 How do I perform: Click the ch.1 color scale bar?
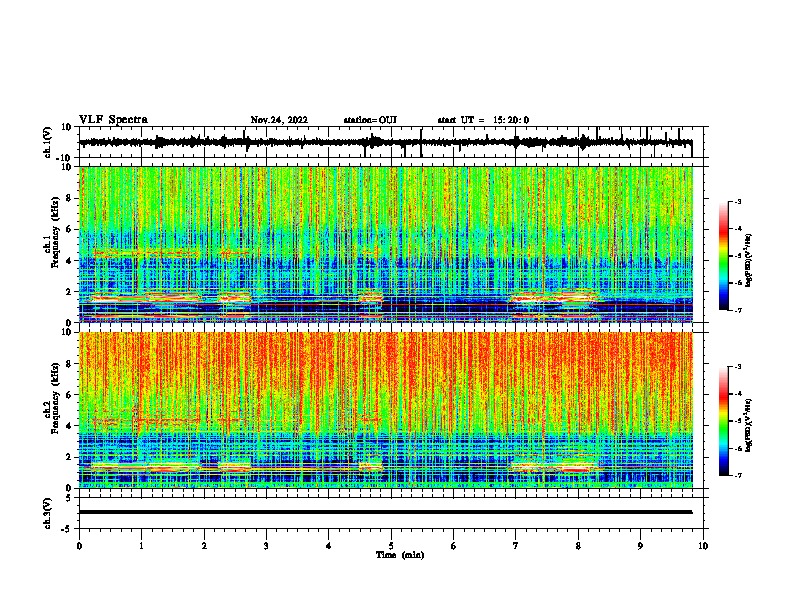point(723,256)
